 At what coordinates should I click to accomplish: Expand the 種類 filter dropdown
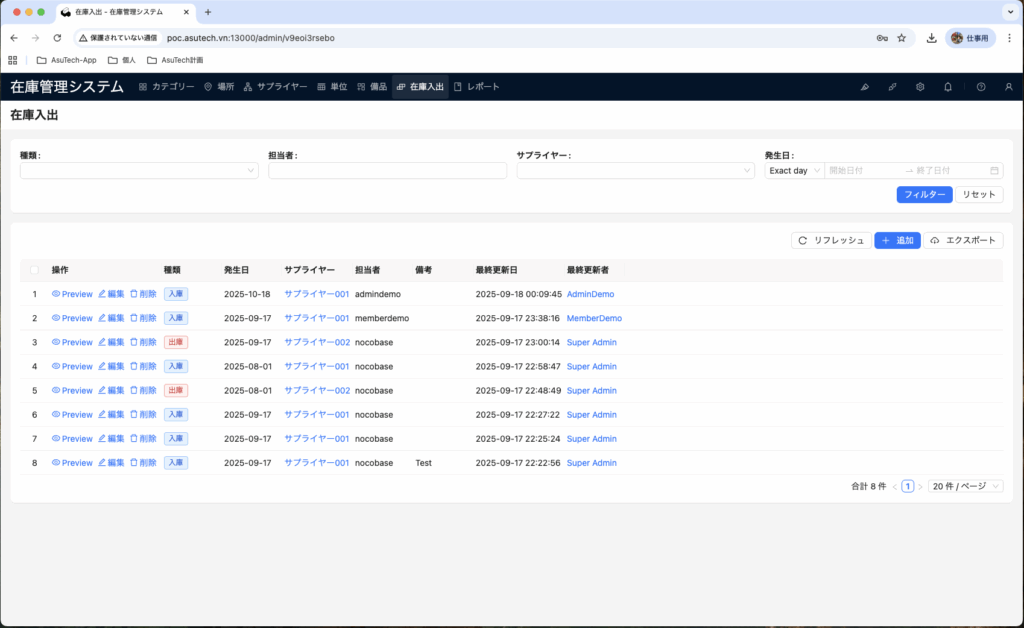point(139,171)
